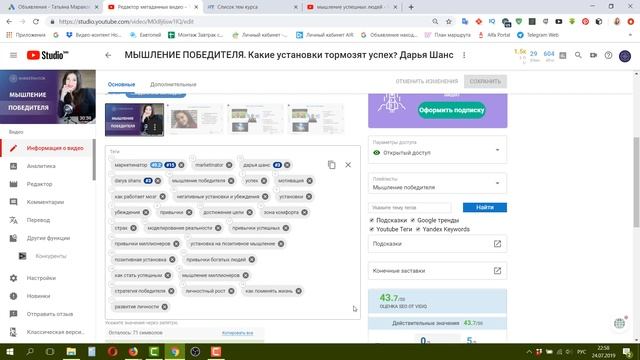Click the Оформить подписку button
Screen dimensions: 640x360
click(x=451, y=110)
